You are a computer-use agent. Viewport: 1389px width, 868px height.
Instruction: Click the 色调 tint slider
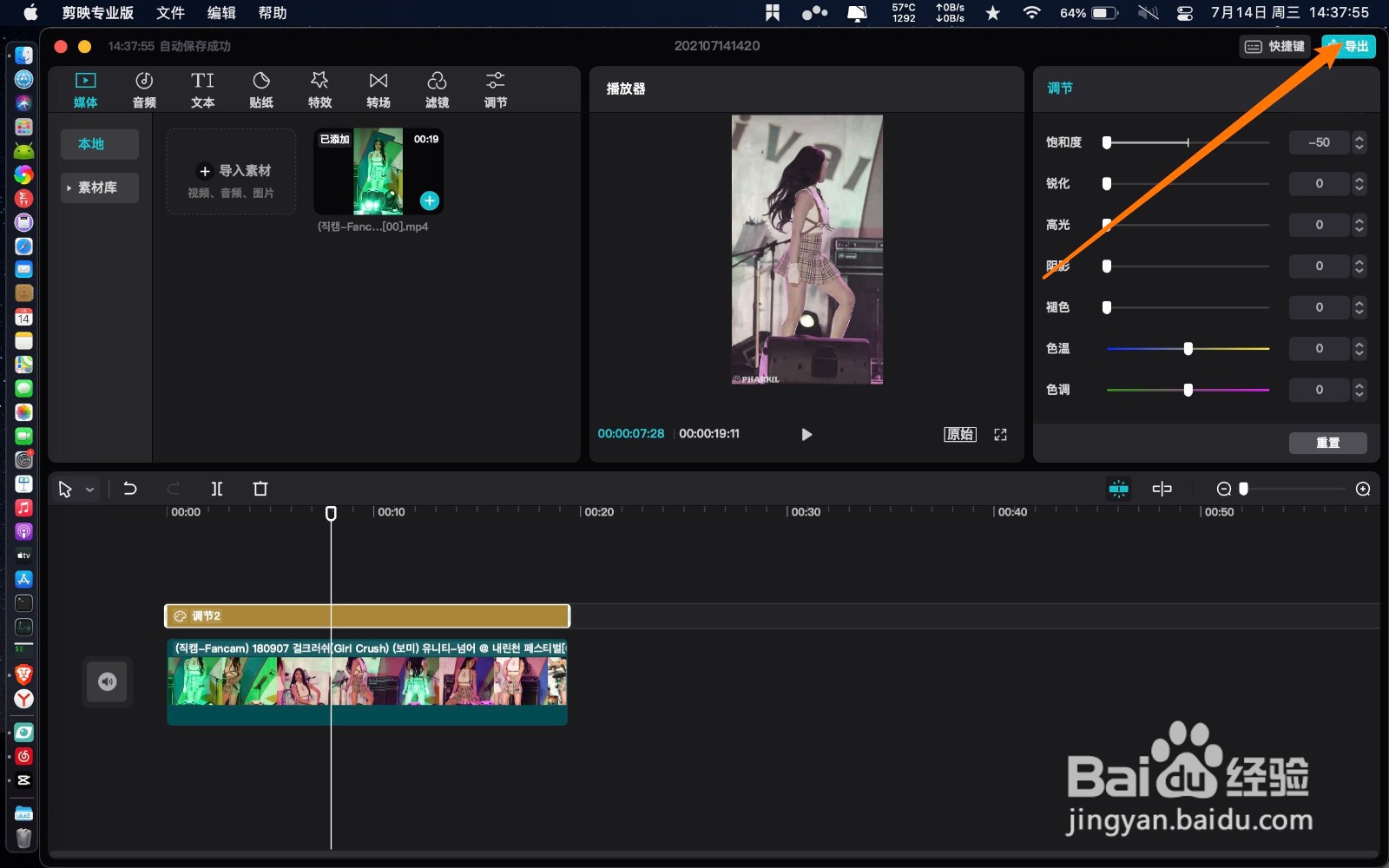(x=1188, y=390)
